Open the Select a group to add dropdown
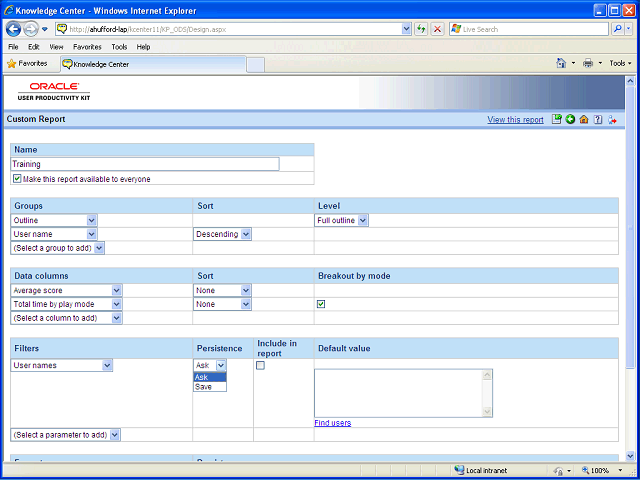 [x=58, y=248]
